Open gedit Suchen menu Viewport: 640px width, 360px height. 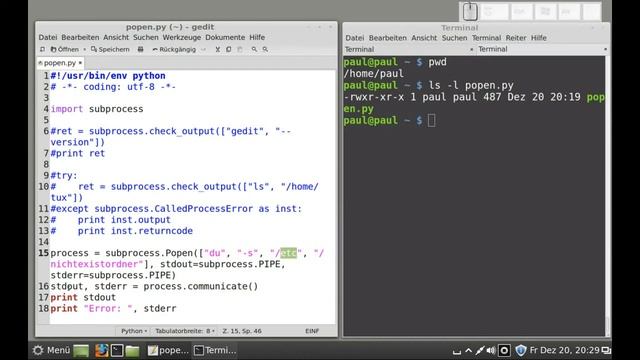click(x=146, y=37)
